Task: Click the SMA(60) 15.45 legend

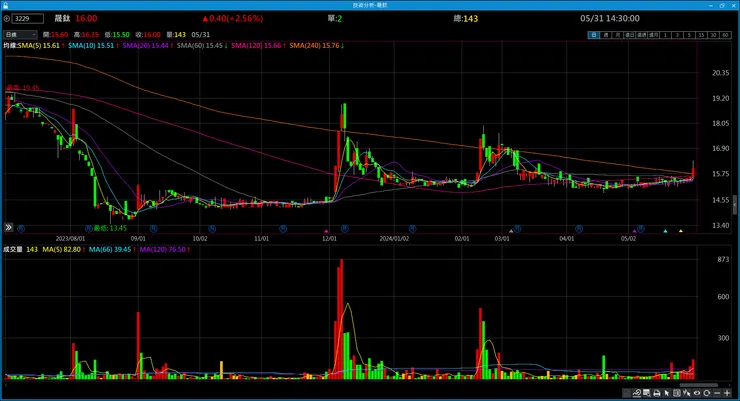Action: pos(202,46)
